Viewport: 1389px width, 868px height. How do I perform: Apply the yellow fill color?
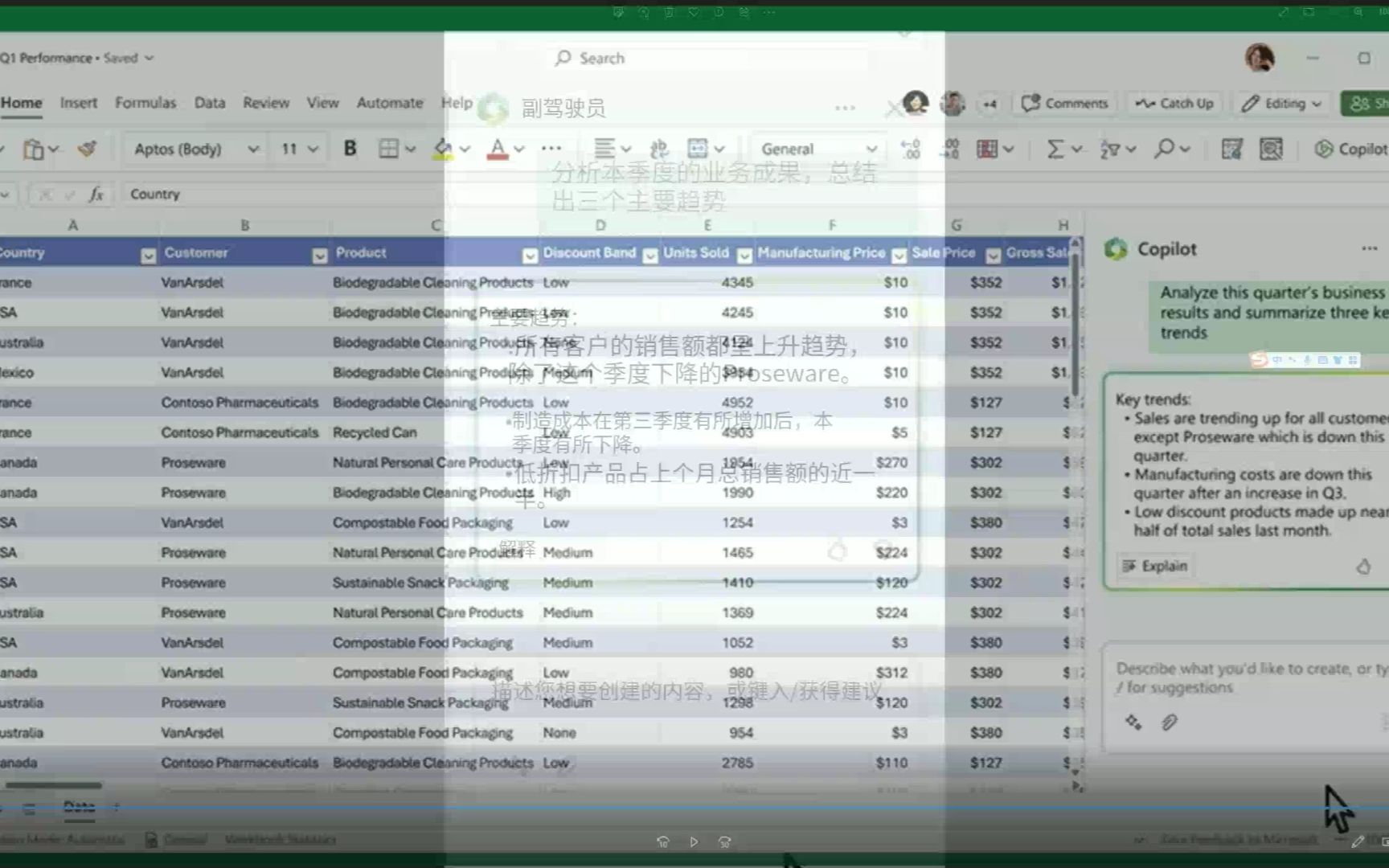click(x=442, y=149)
